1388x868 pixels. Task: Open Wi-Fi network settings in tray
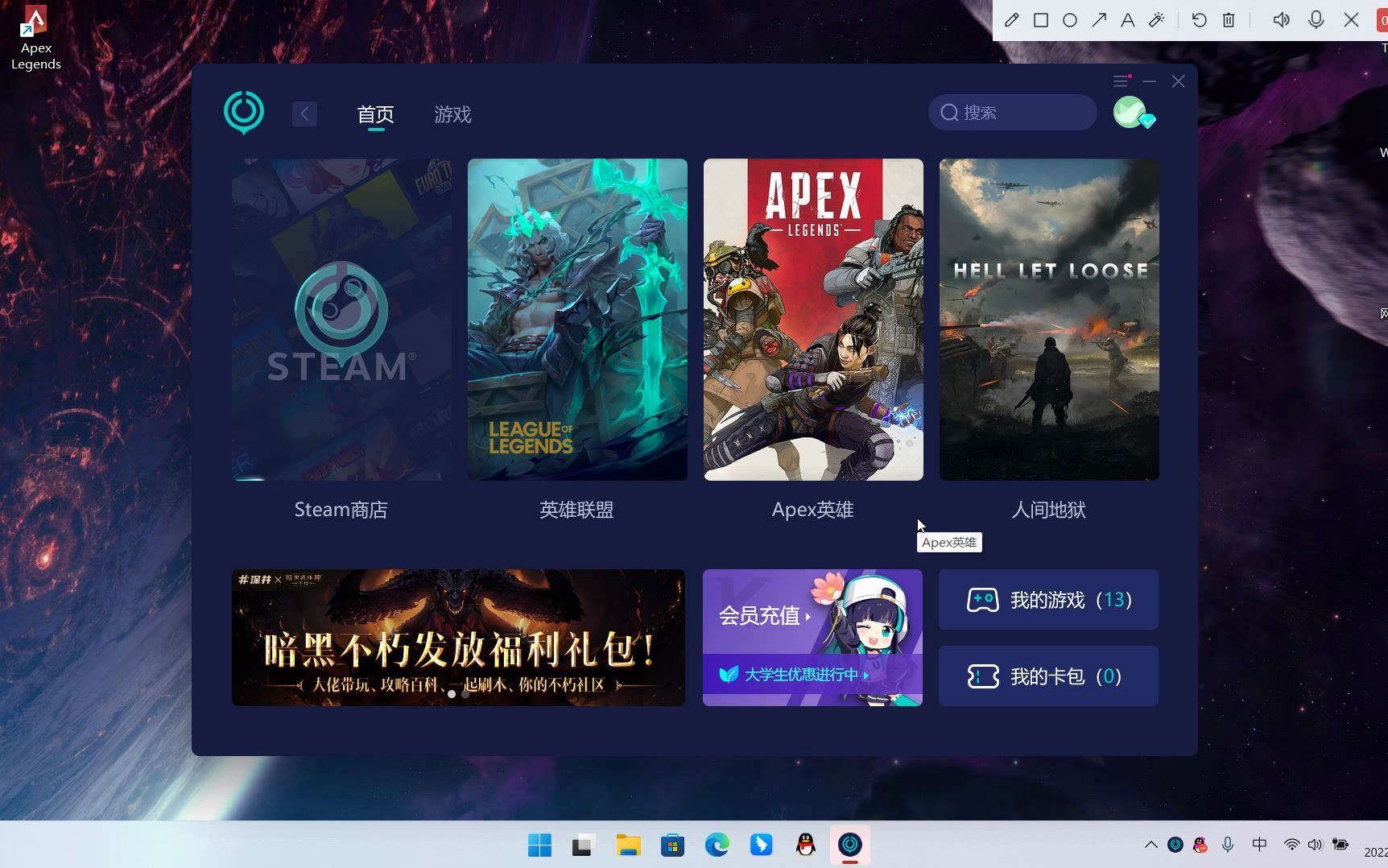coord(1291,845)
